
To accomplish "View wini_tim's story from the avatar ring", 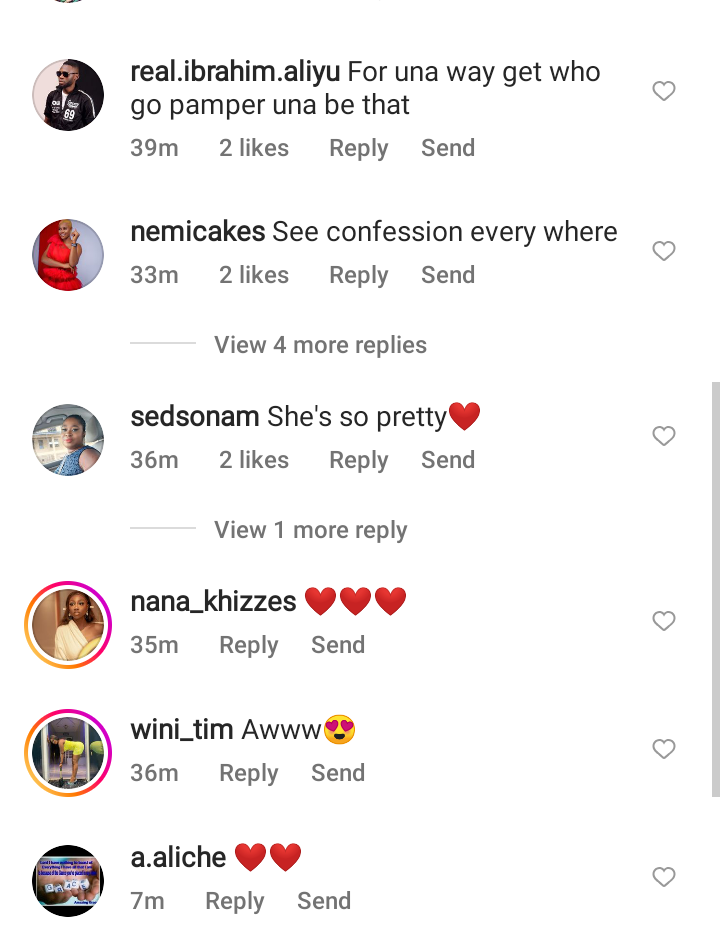I will click(68, 753).
